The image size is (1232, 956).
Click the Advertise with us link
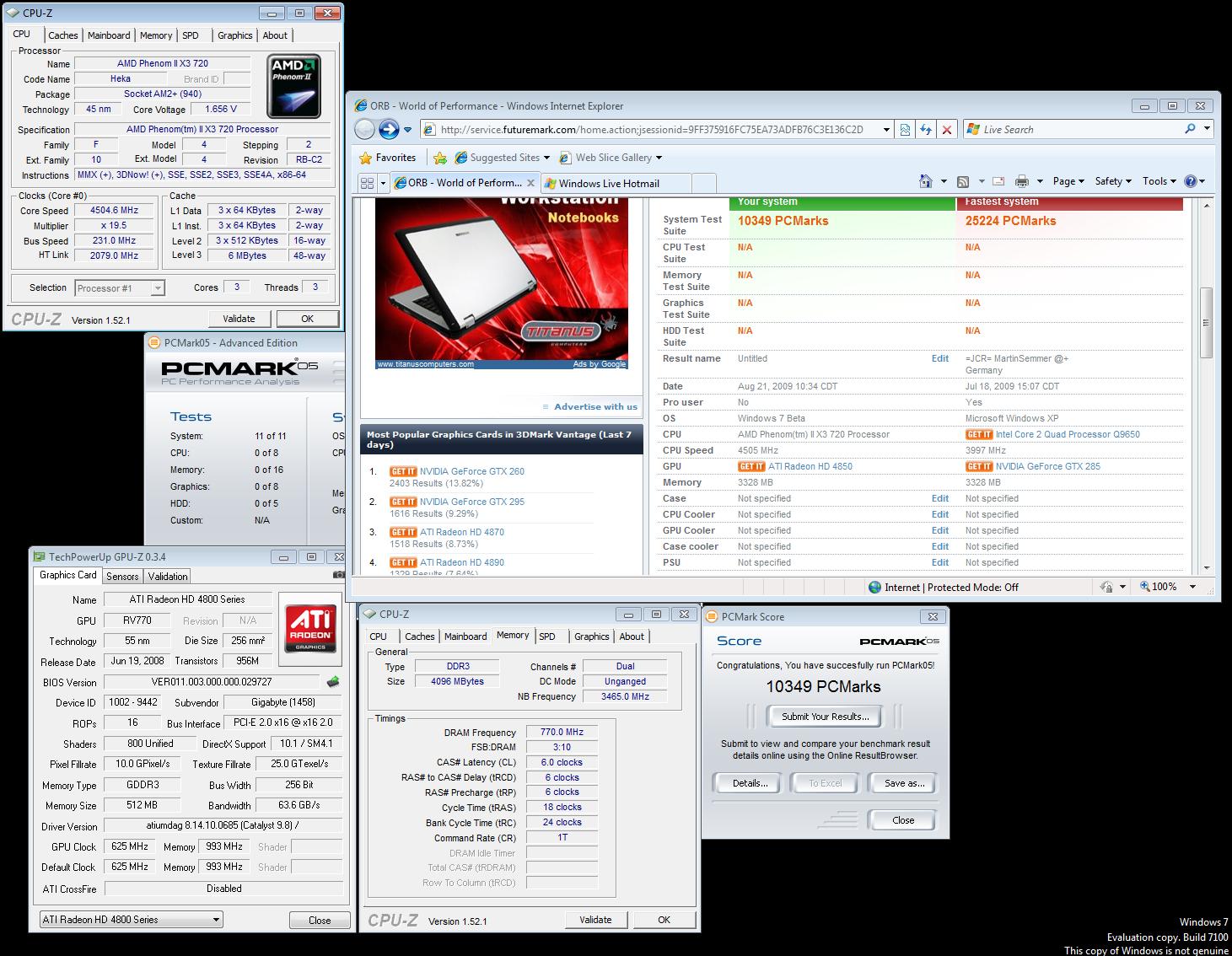(595, 406)
